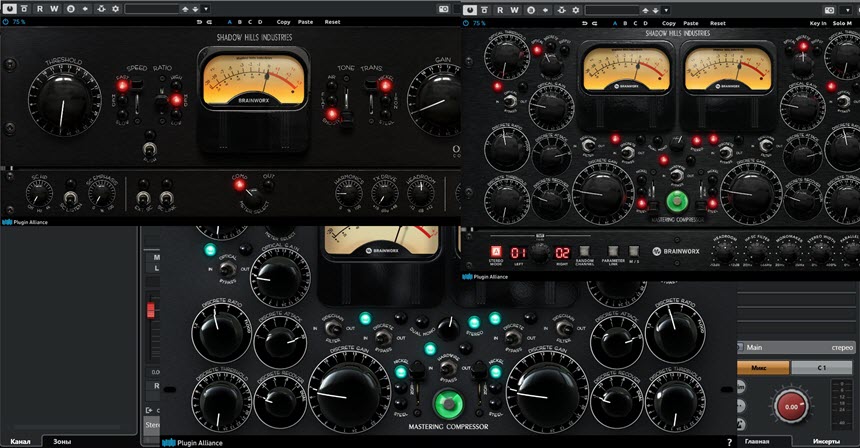
Task: Click Solo M in dual-meter compressor bar
Action: point(842,23)
